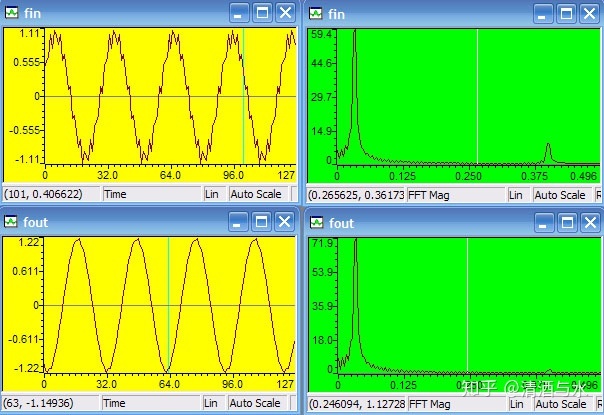Click the x-axis label 96.0 in fout Time plot

click(x=233, y=384)
